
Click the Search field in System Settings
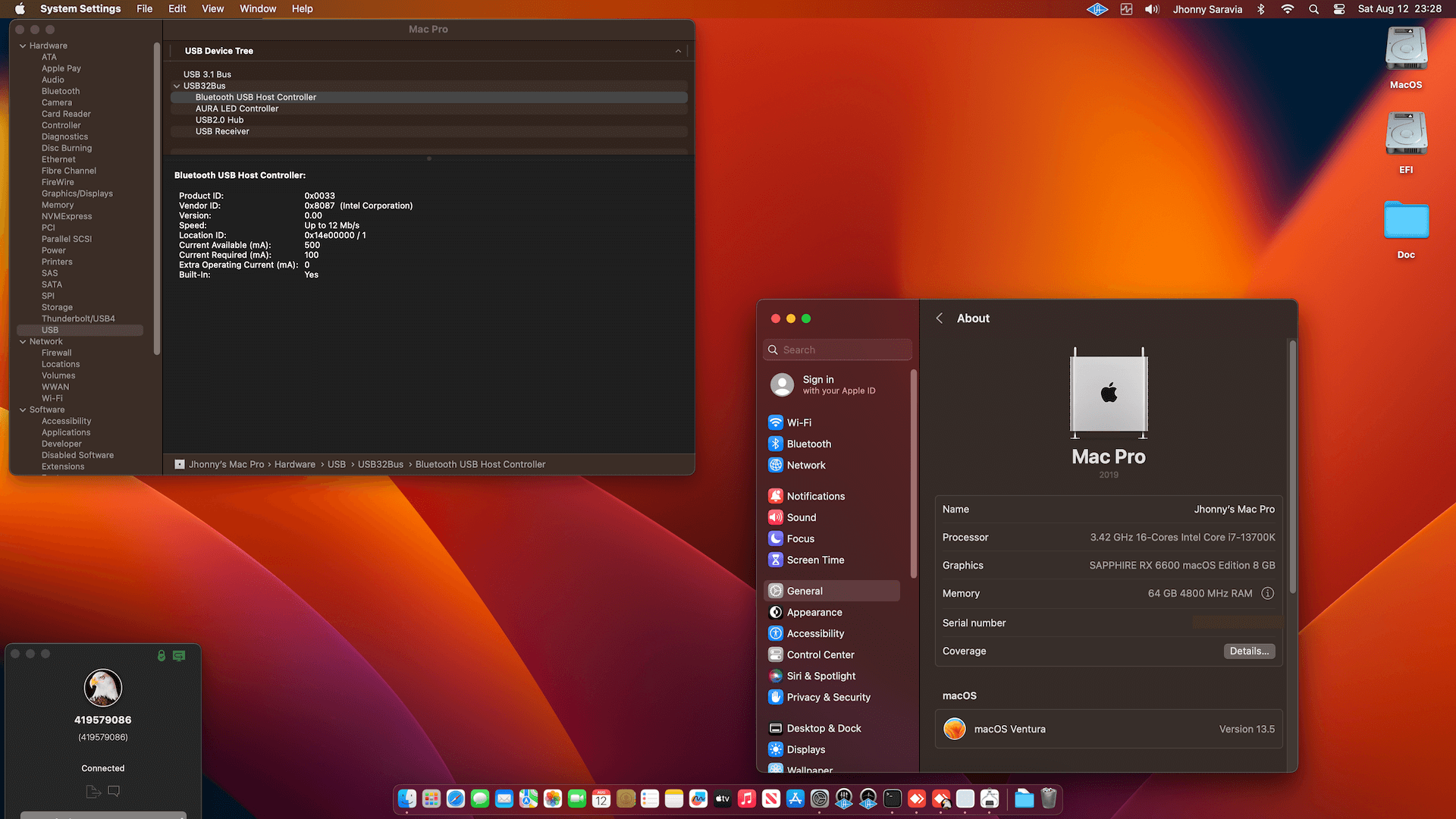coord(837,350)
